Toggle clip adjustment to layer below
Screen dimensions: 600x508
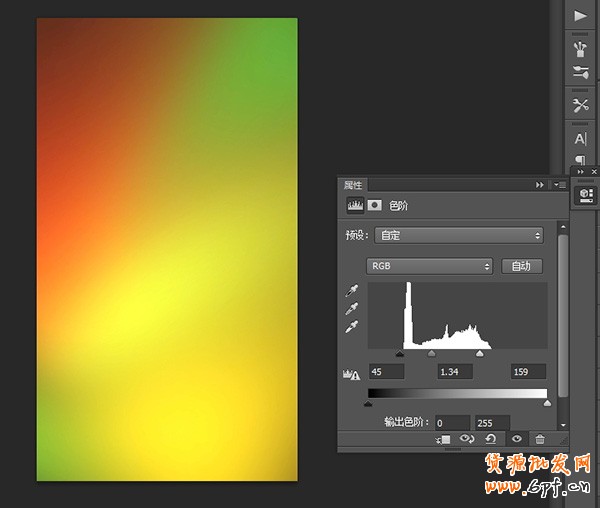pyautogui.click(x=444, y=438)
